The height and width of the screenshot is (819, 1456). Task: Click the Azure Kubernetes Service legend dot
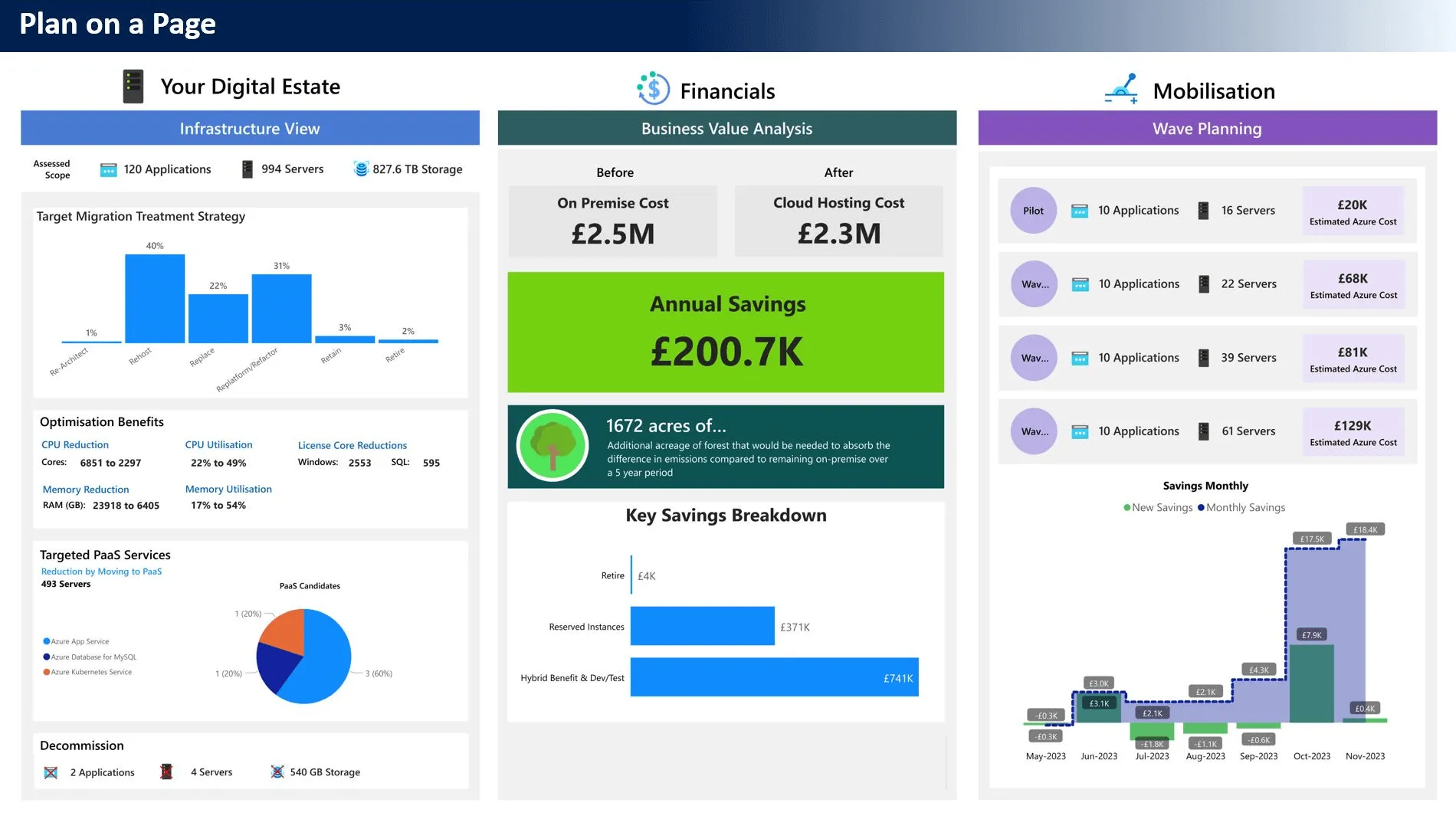pyautogui.click(x=46, y=672)
